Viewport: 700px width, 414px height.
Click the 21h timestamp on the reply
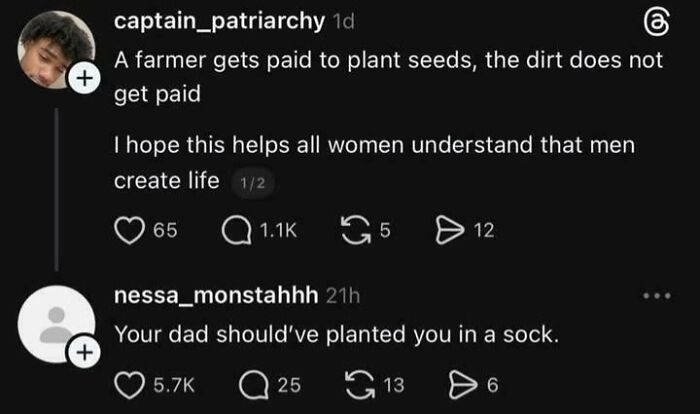pyautogui.click(x=343, y=297)
